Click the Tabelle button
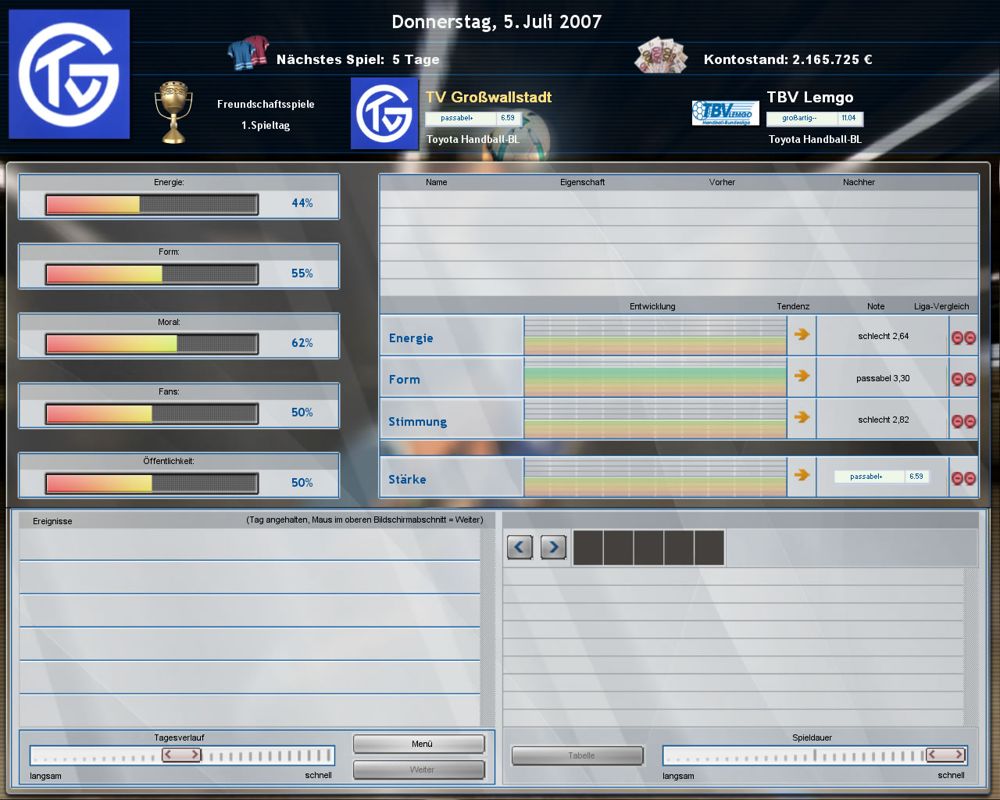 pos(577,756)
